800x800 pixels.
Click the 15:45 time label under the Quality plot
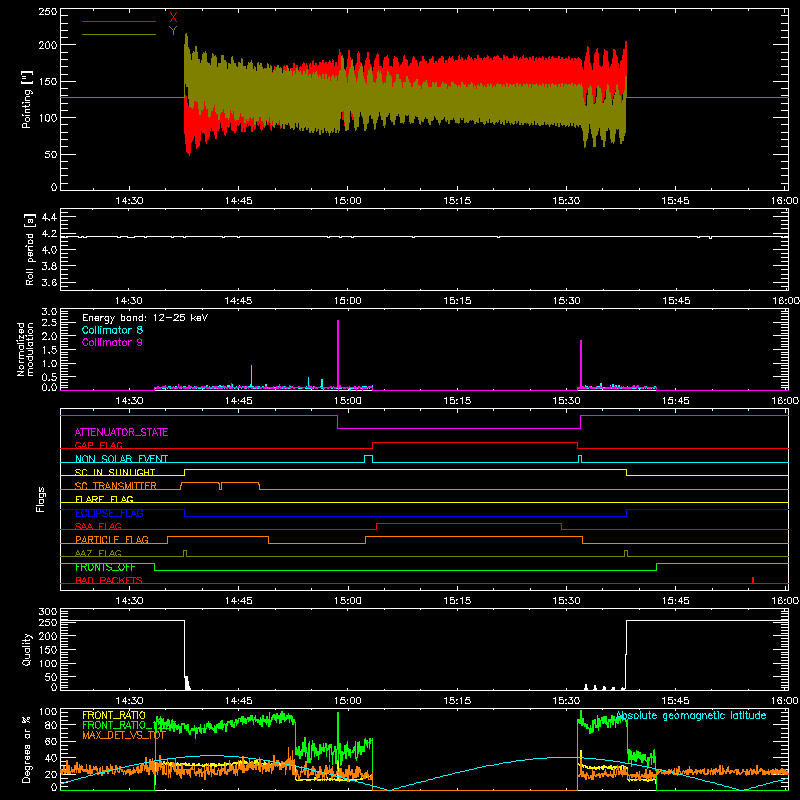pyautogui.click(x=676, y=701)
